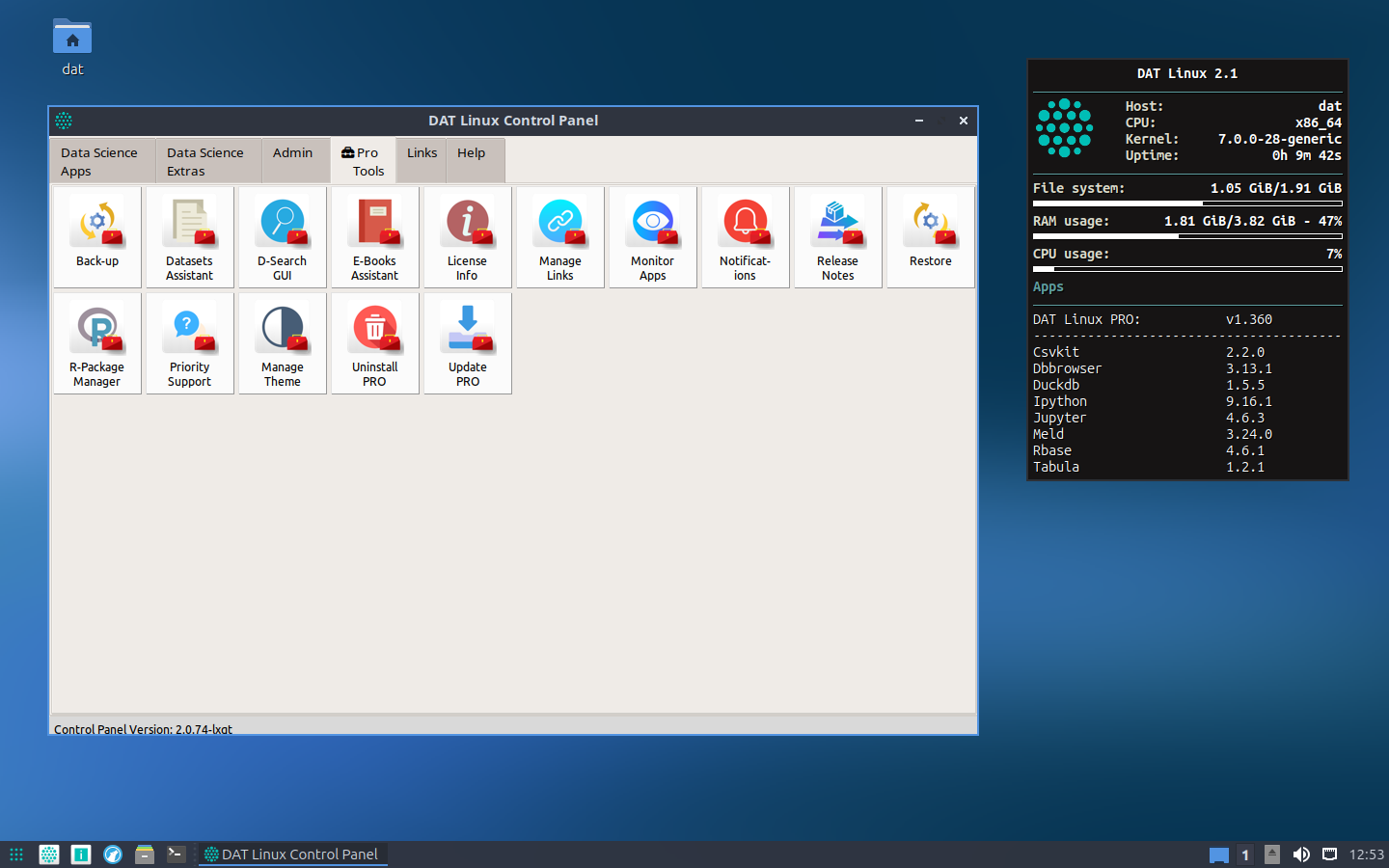Click the RAM usage bar in widget
Viewport: 1389px width, 868px height.
(x=1187, y=236)
